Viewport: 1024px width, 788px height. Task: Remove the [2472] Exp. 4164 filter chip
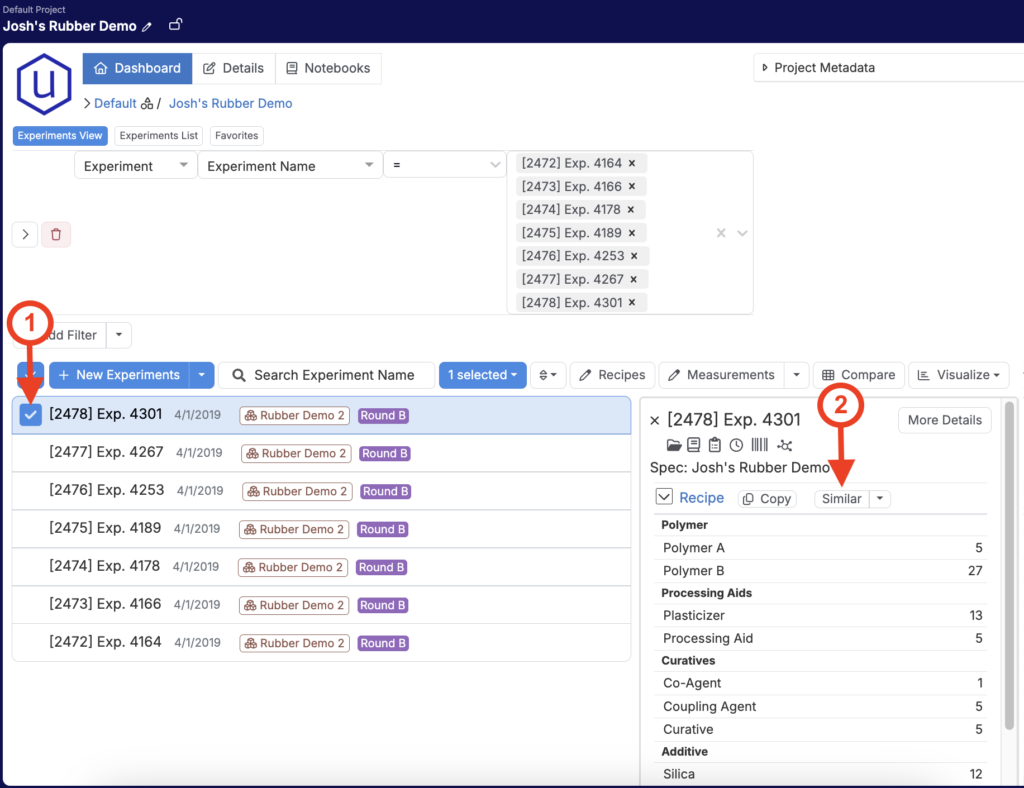(x=632, y=163)
